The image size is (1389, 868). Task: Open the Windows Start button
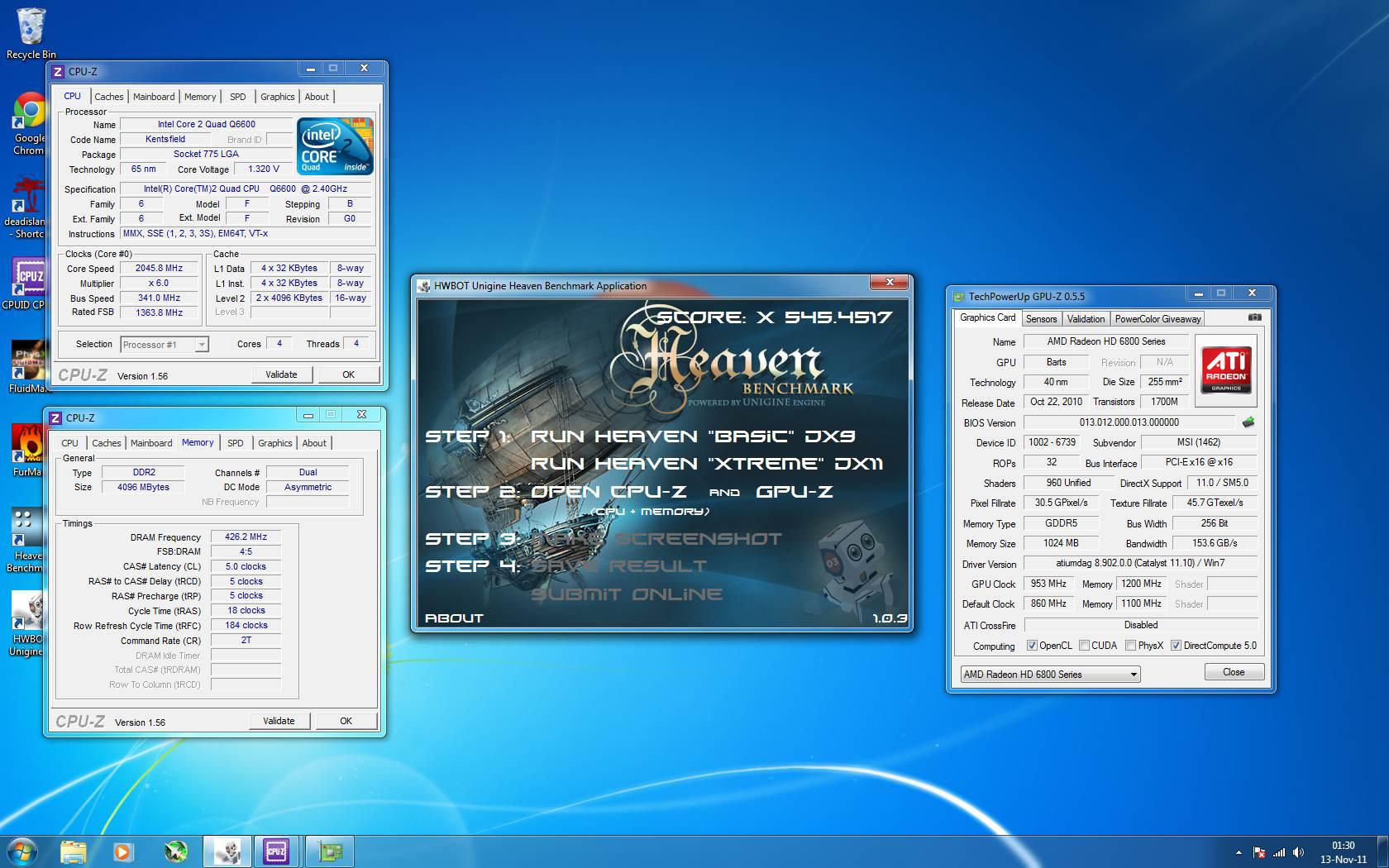pyautogui.click(x=22, y=851)
